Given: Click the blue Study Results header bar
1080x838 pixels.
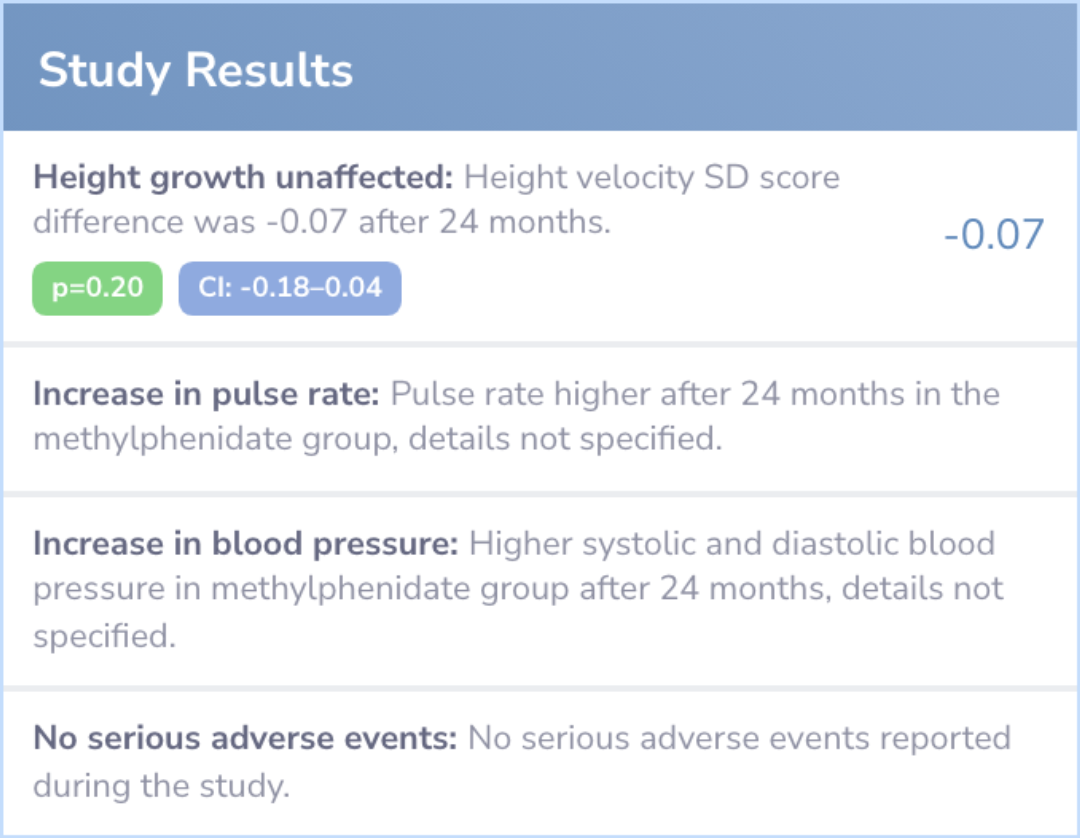Looking at the screenshot, I should click(x=540, y=67).
